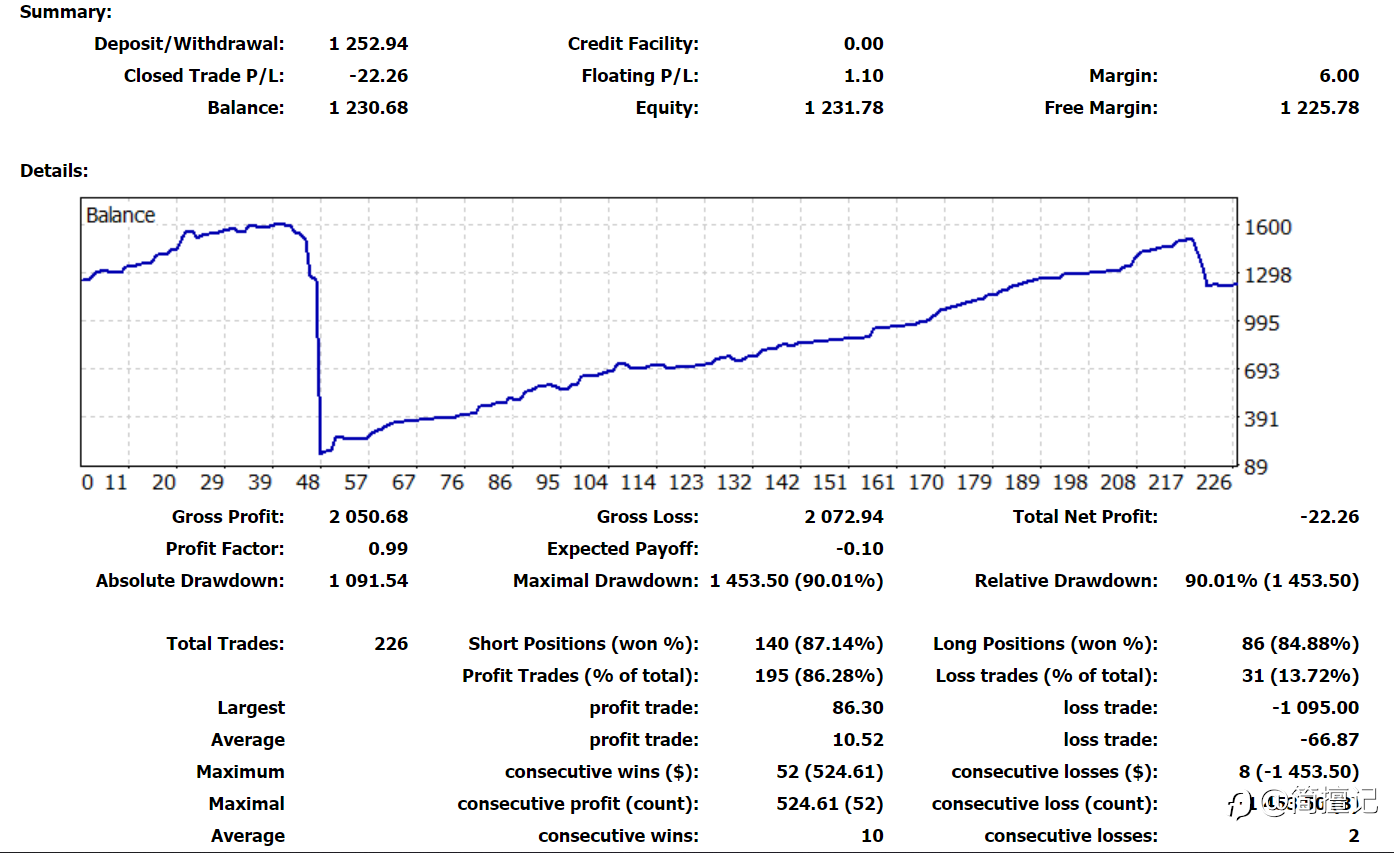Click the Balance label inside the chart
Image resolution: width=1394 pixels, height=853 pixels.
[120, 215]
